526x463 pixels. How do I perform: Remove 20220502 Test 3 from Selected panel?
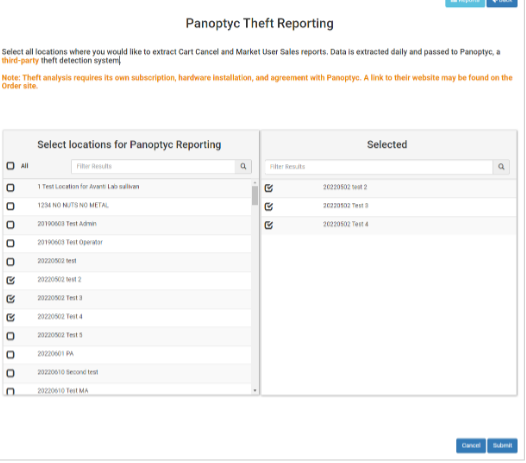(x=269, y=206)
